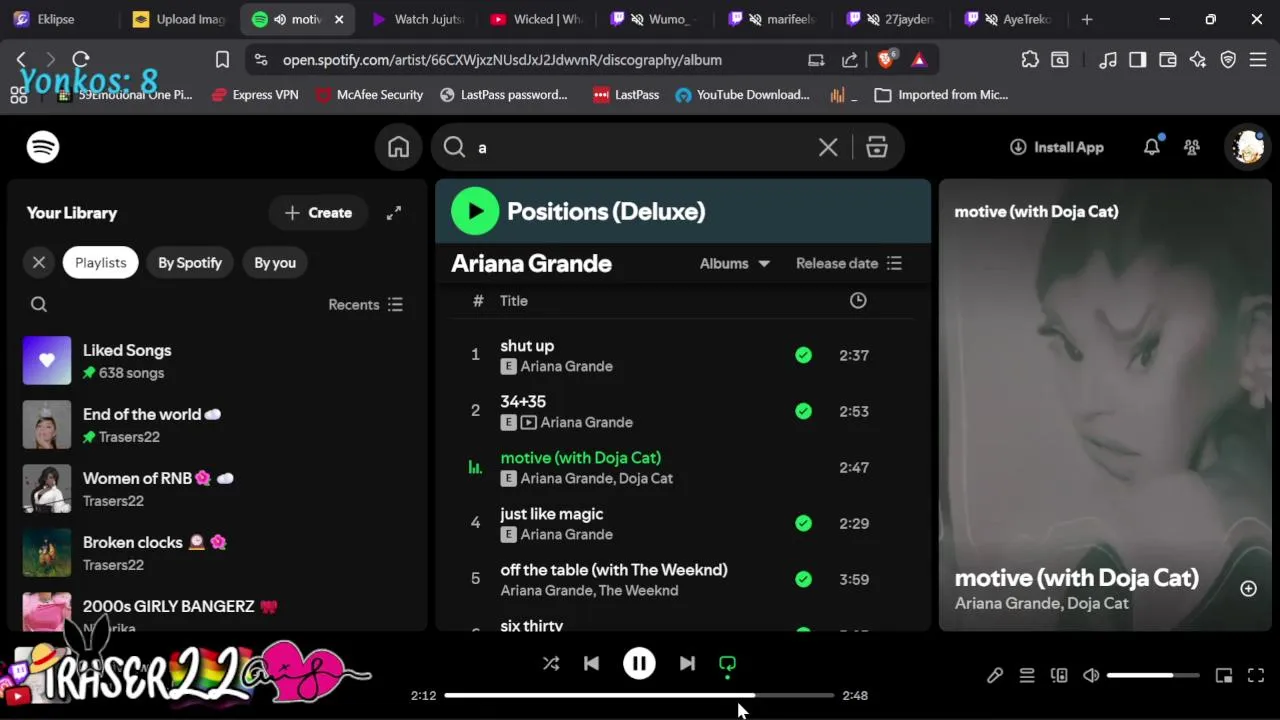Viewport: 1280px width, 720px height.
Task: Open Brave Shields icon in address bar
Action: coord(885,60)
